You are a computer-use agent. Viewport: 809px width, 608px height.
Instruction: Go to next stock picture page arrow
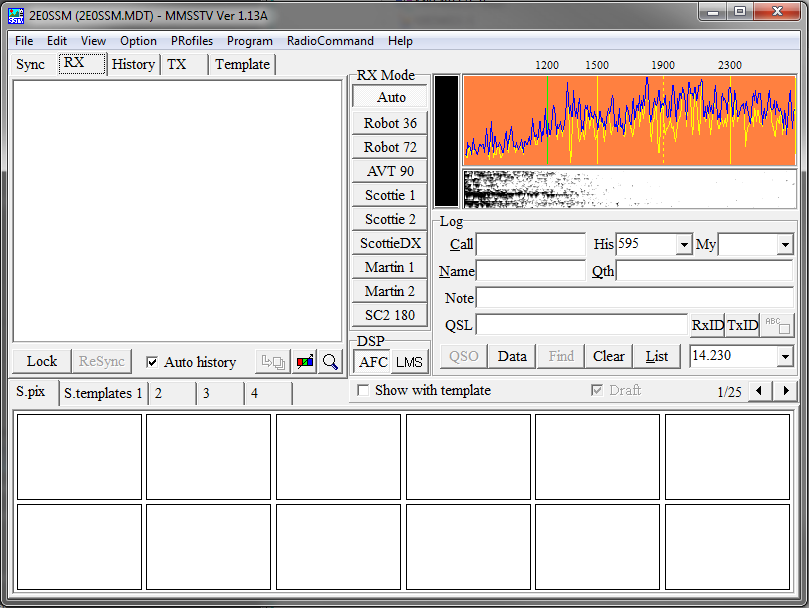786,391
